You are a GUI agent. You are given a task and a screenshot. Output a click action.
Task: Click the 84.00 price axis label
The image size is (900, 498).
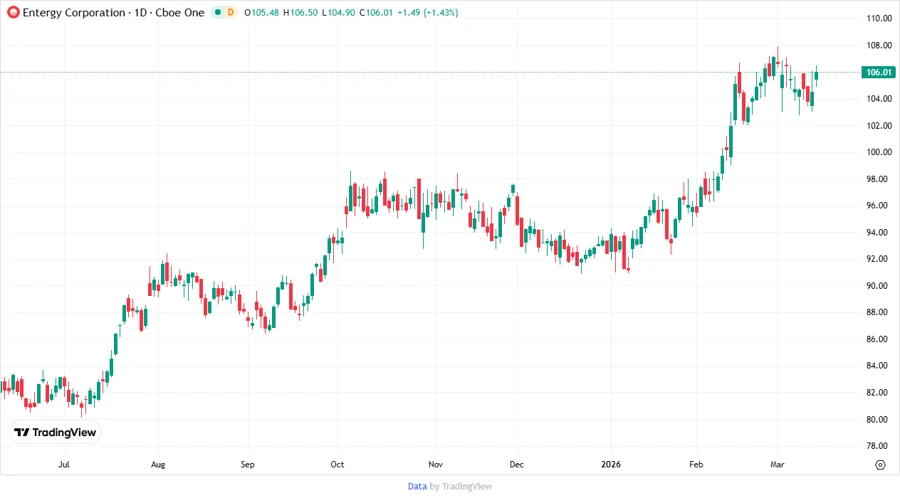coord(879,365)
